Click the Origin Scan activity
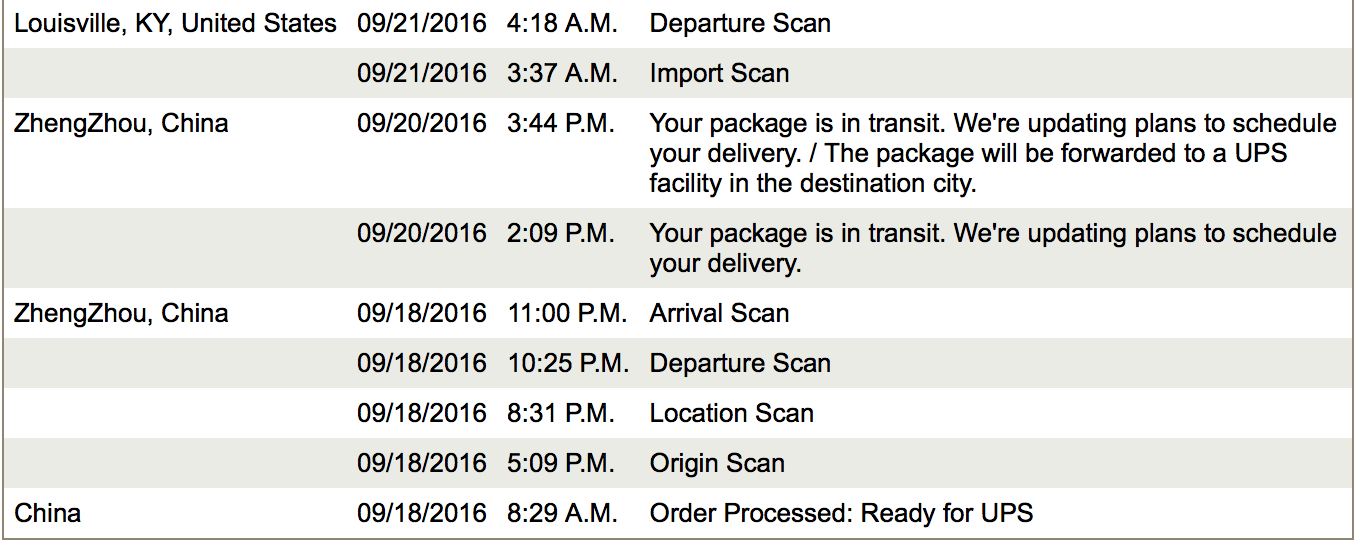The height and width of the screenshot is (552, 1362). click(717, 464)
